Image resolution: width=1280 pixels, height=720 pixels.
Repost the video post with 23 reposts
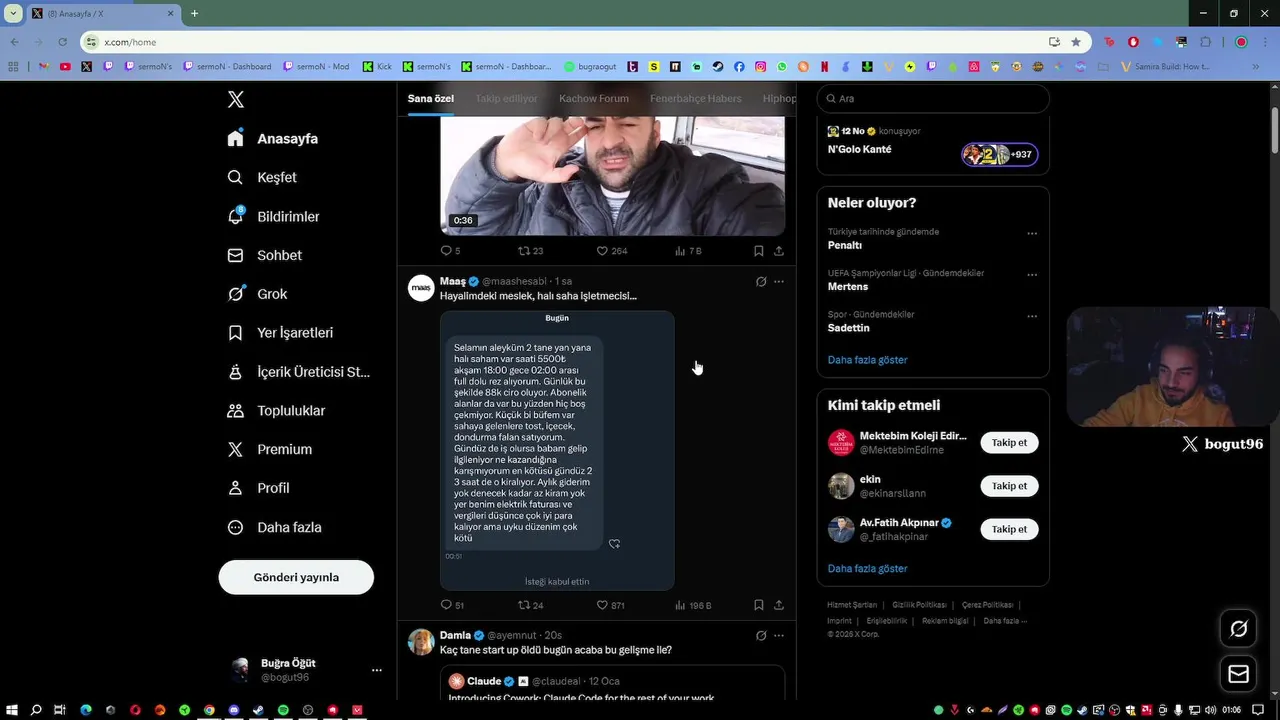(530, 251)
